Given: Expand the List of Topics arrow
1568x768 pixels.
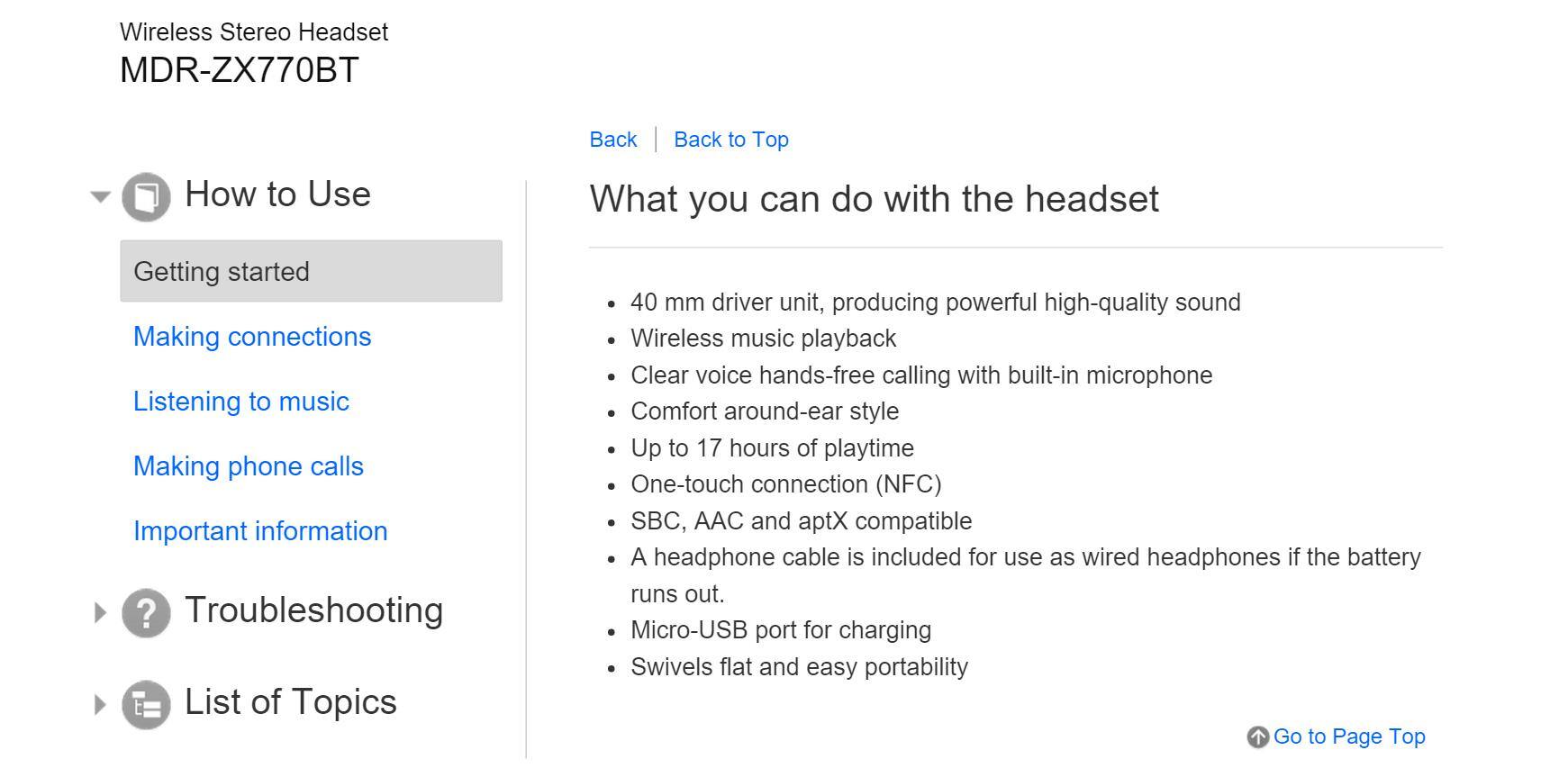Looking at the screenshot, I should [100, 704].
